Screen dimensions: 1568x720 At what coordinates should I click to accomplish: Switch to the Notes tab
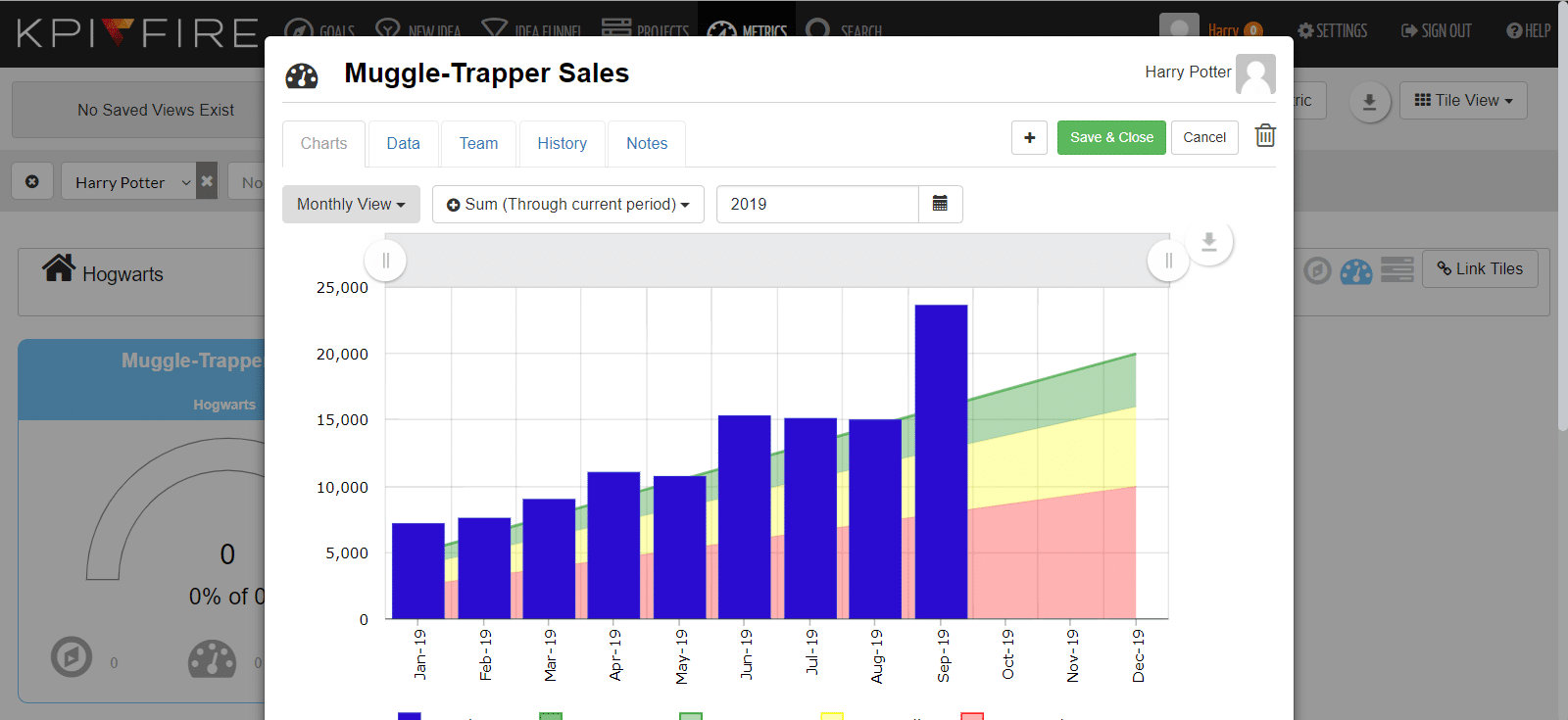pos(647,143)
